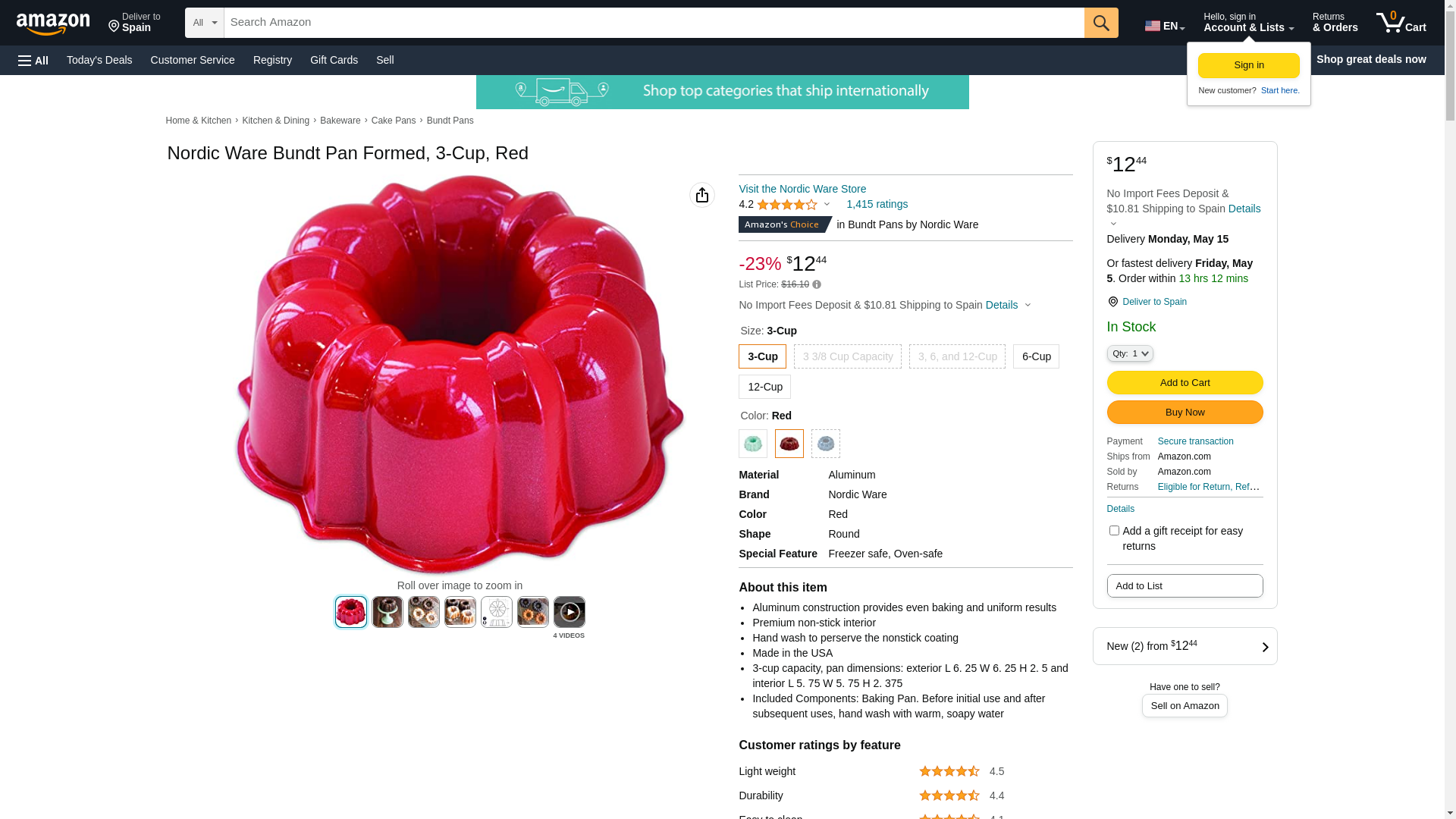Viewport: 1456px width, 819px height.
Task: Expand the EN language selector
Action: click(1164, 26)
